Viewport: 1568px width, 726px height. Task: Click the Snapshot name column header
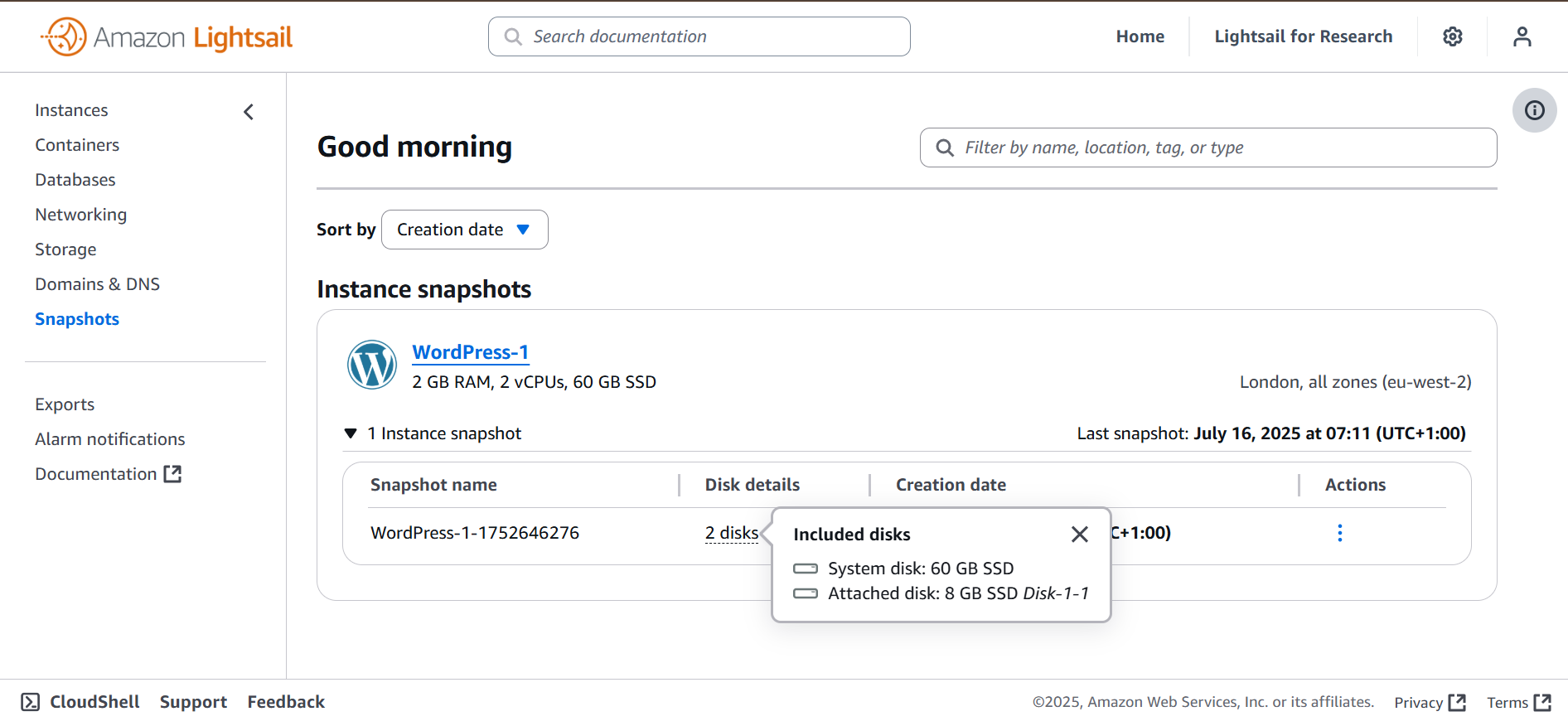click(433, 485)
